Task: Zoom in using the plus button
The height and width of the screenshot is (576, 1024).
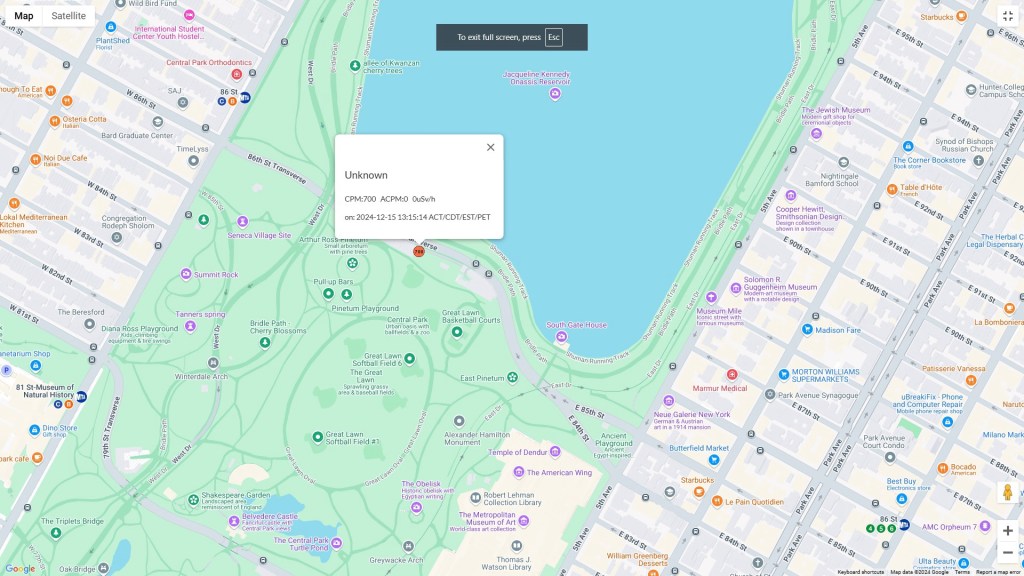Action: coord(1007,530)
